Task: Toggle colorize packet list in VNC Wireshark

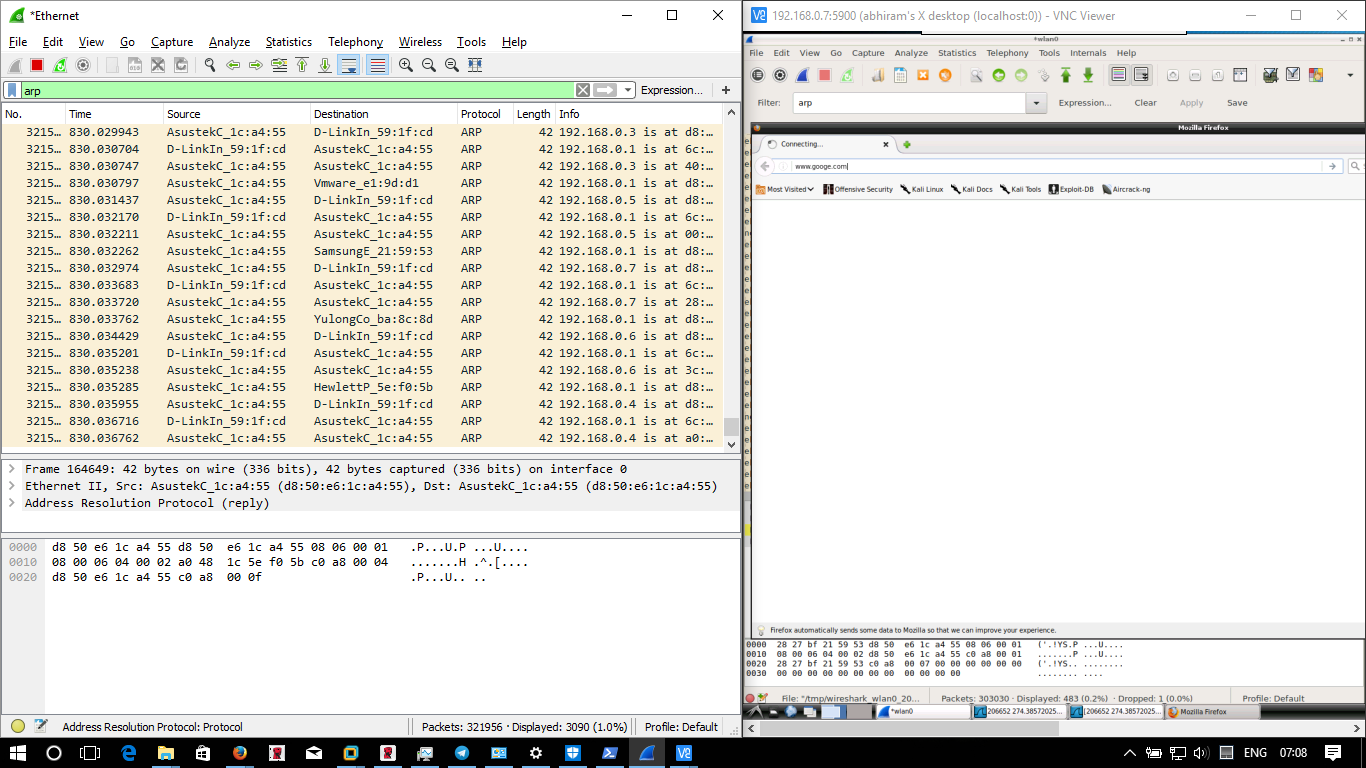Action: pos(1119,75)
